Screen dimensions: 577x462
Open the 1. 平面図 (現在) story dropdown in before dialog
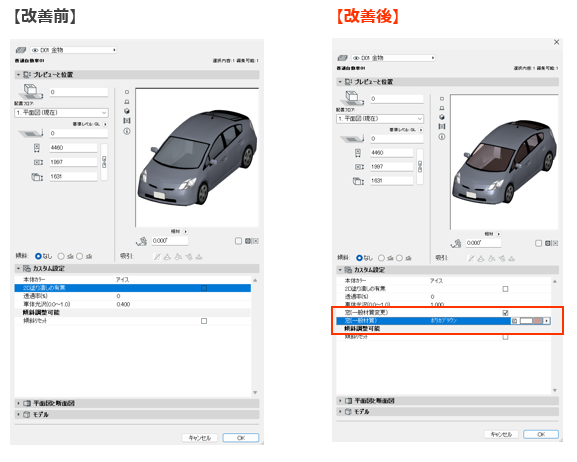point(61,113)
